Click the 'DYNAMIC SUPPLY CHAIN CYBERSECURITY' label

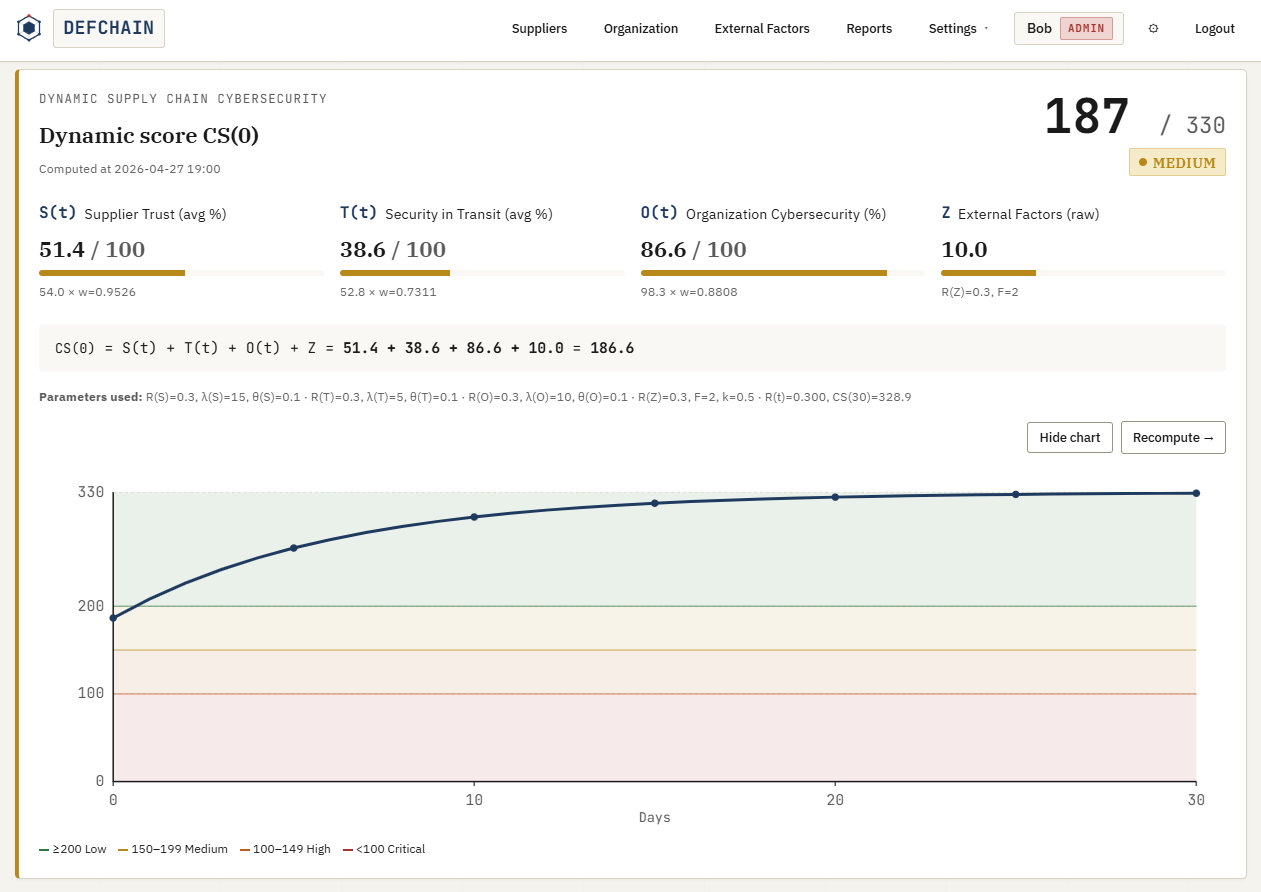(x=183, y=99)
